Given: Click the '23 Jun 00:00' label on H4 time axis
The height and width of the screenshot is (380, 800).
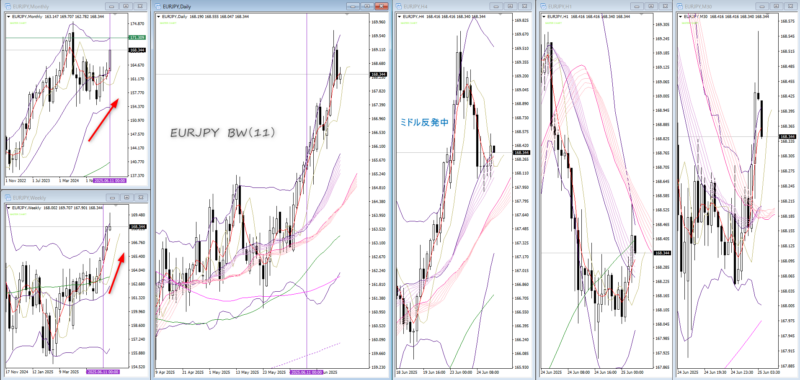Looking at the screenshot, I should (460, 372).
